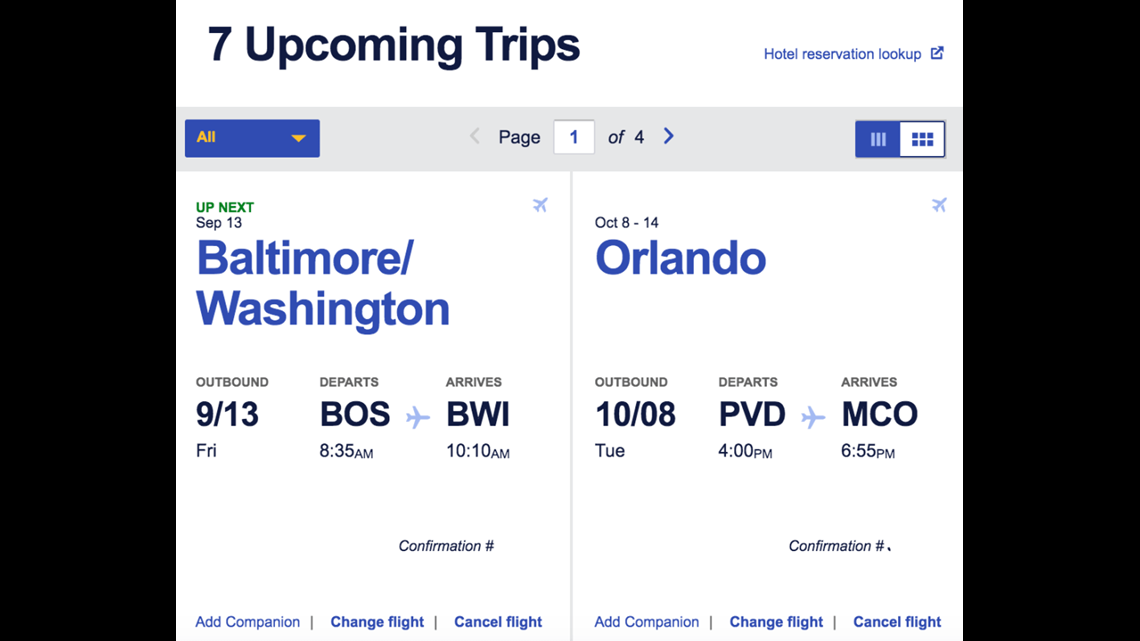This screenshot has height=641, width=1140.
Task: Change flight for Orlando trip
Action: (x=776, y=622)
